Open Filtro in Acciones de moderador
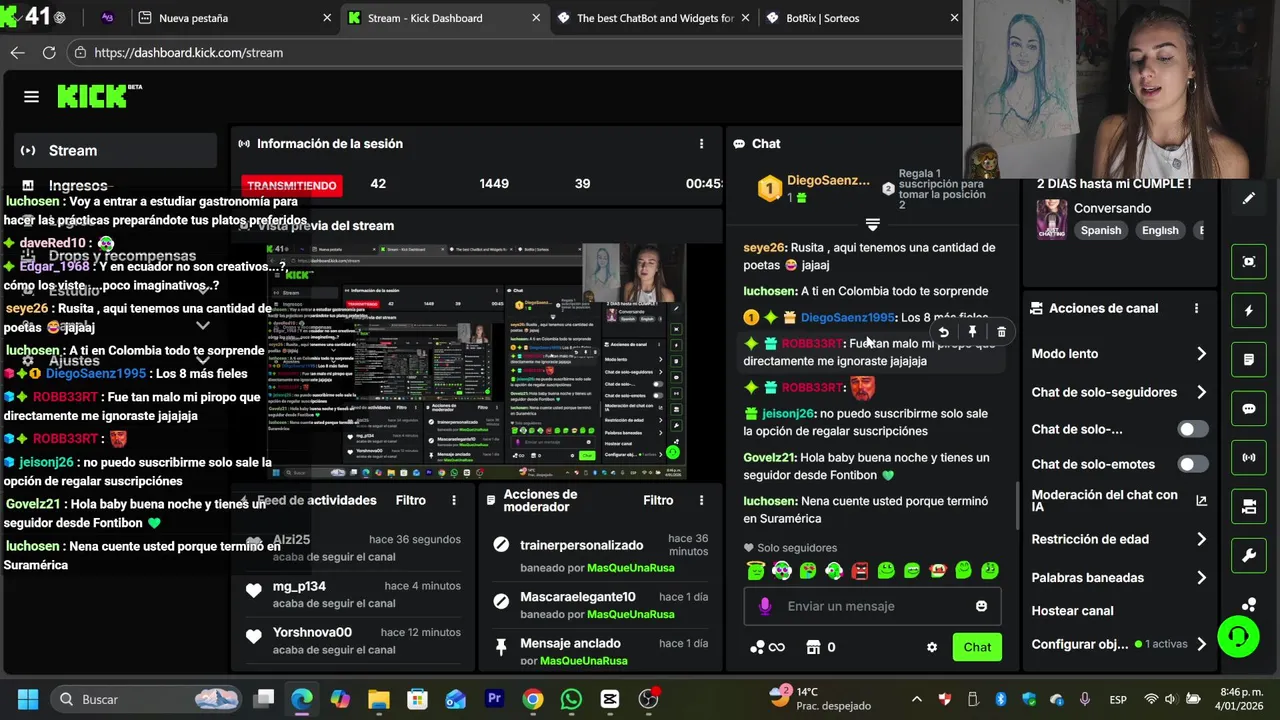The width and height of the screenshot is (1280, 720). tap(658, 500)
